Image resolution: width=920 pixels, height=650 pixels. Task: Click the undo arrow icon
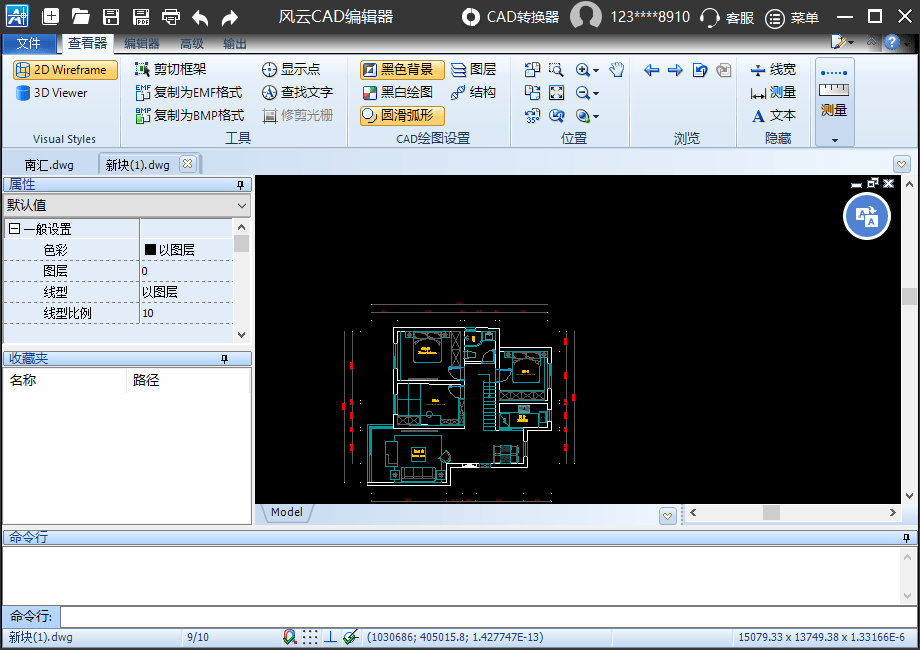point(200,17)
